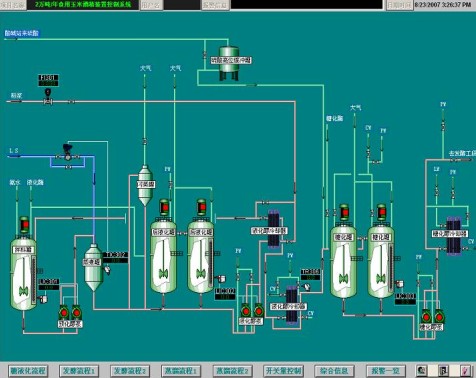Open the 报警一览 alarm list
This screenshot has height=378, width=476.
pos(386,371)
